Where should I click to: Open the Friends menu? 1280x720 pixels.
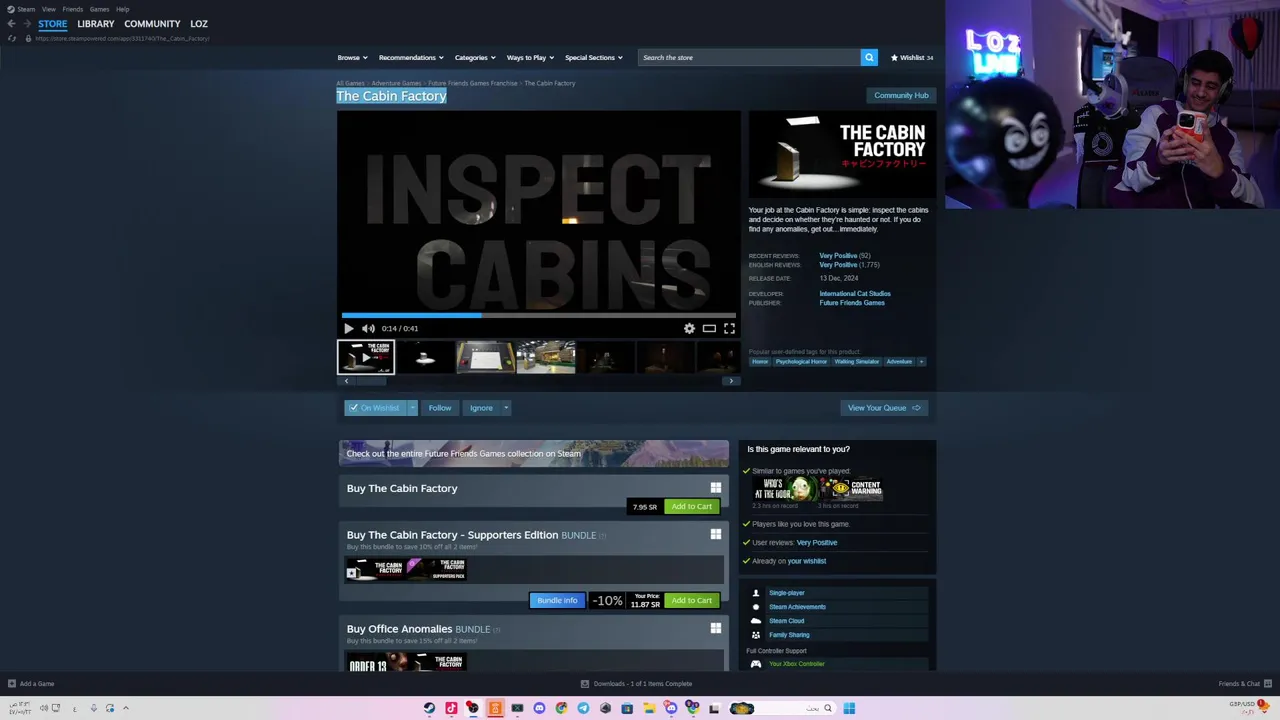coord(73,9)
